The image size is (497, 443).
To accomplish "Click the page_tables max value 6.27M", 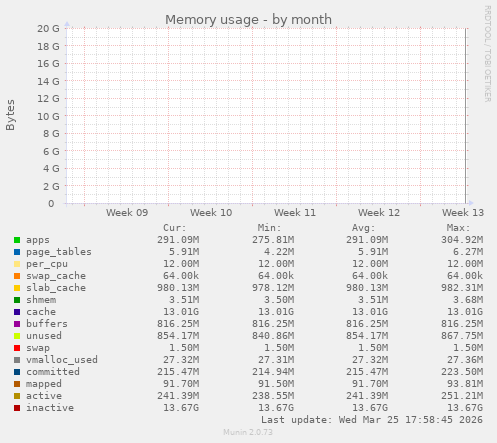I will [x=468, y=252].
